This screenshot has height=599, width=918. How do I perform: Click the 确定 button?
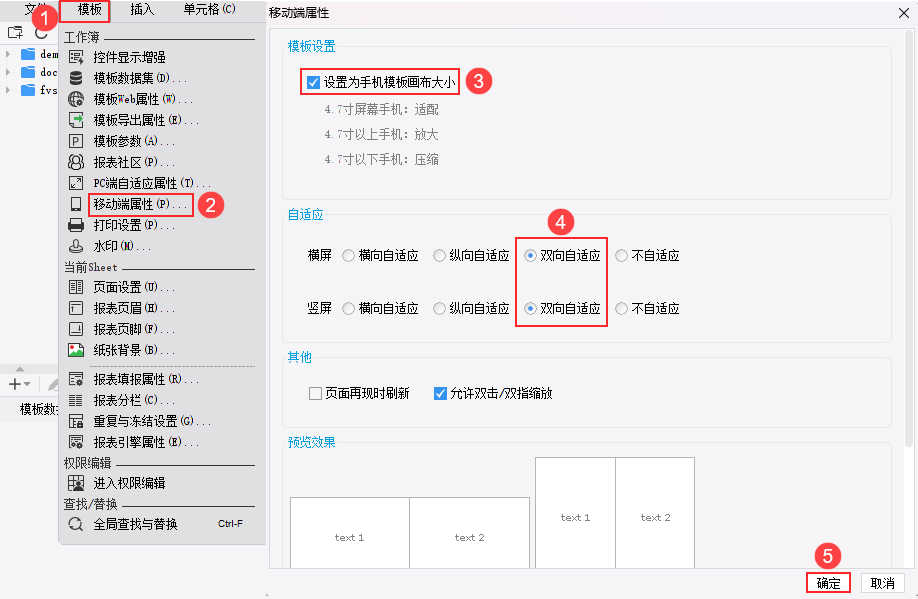[828, 583]
